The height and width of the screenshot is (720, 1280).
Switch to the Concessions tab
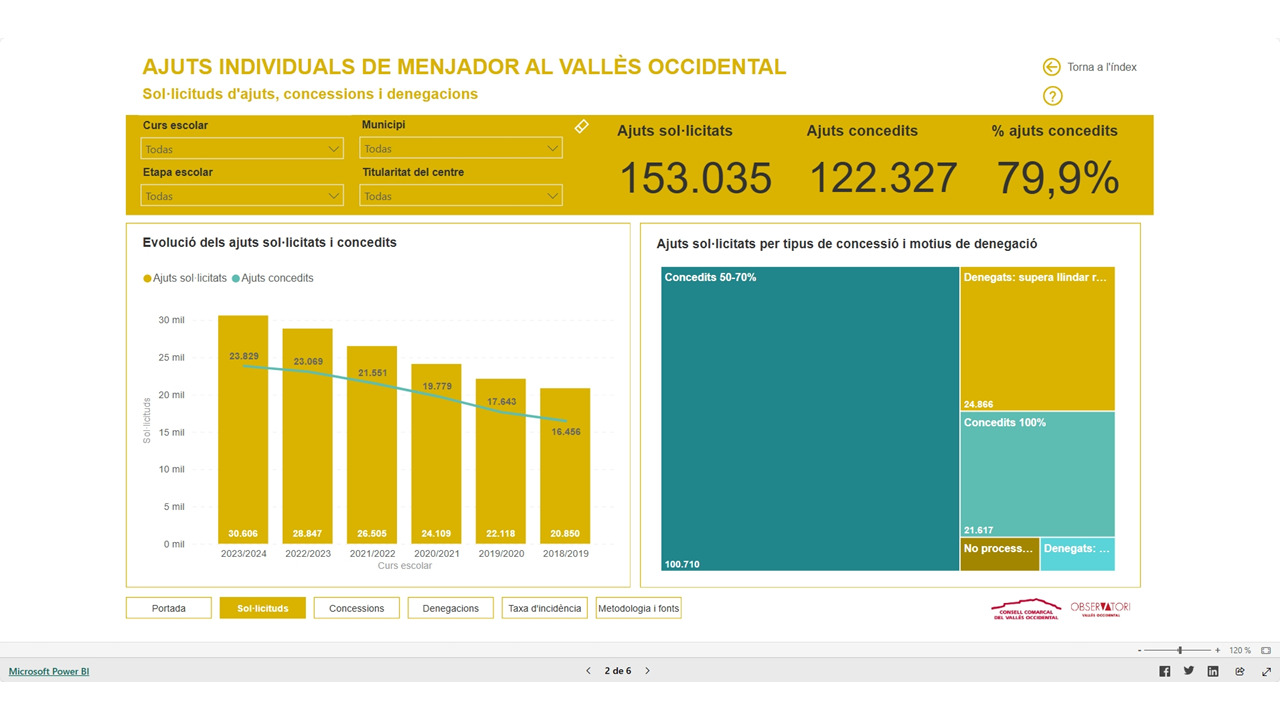tap(356, 608)
